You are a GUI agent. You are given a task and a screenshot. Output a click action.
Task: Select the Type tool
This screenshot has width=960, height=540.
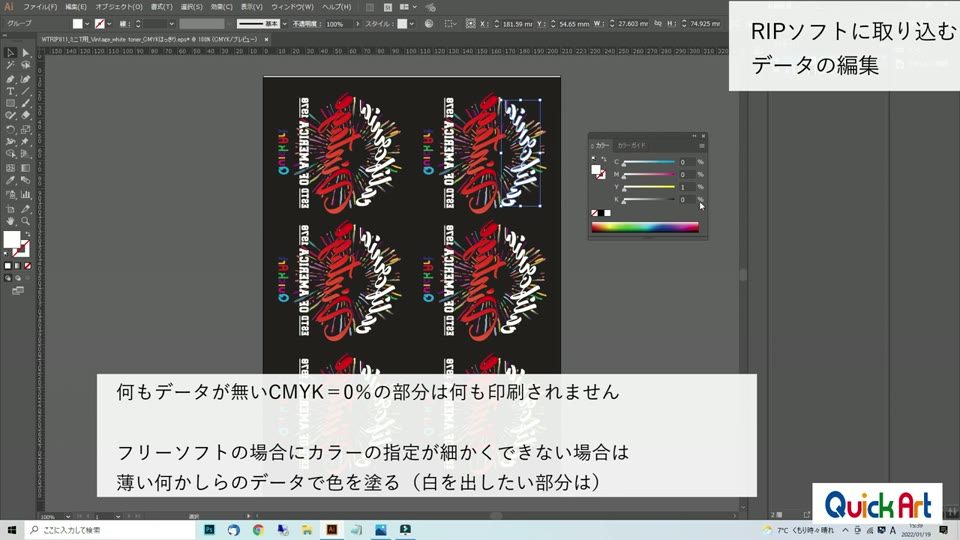(x=10, y=91)
